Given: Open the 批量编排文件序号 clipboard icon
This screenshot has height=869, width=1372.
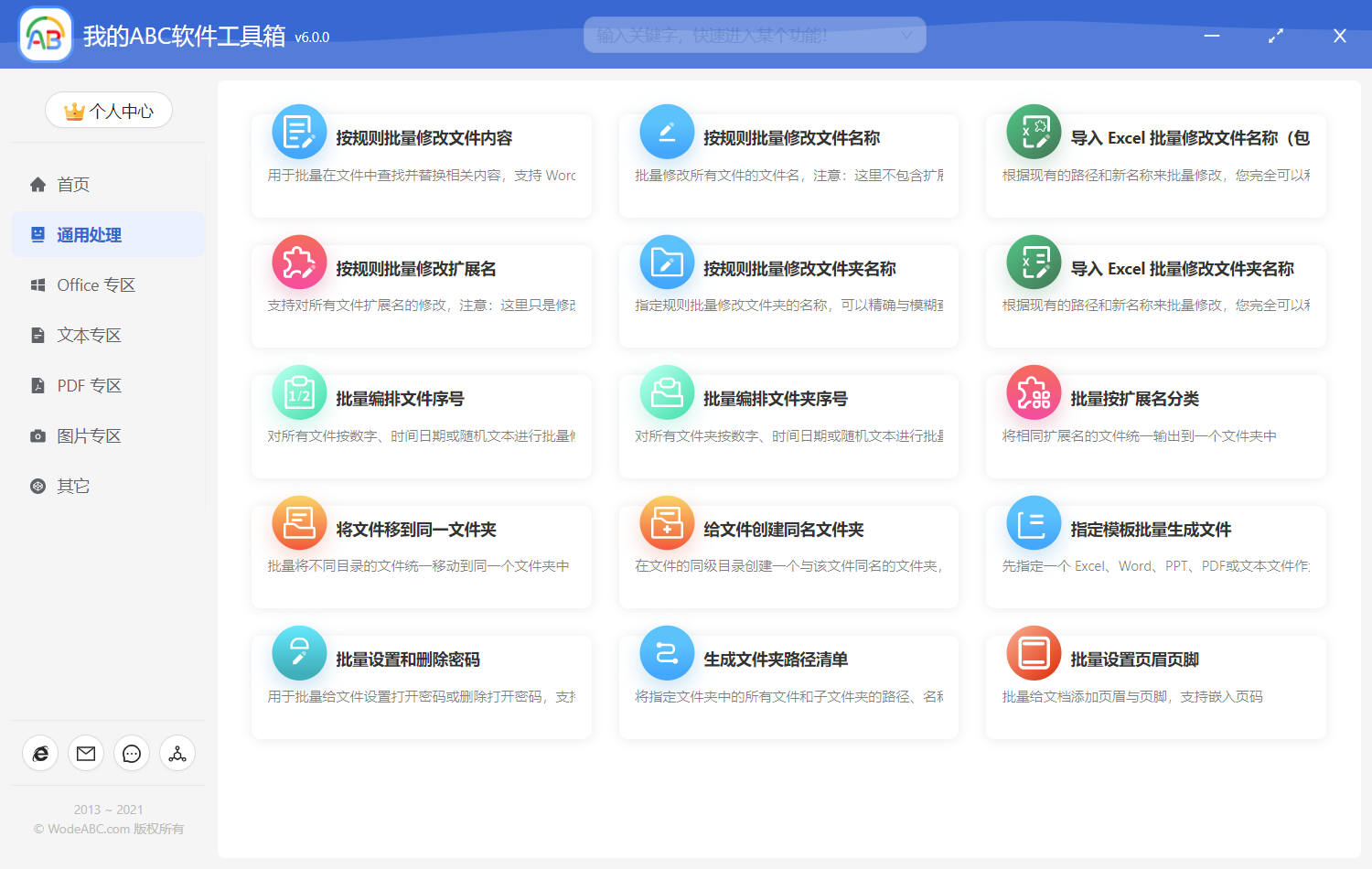Looking at the screenshot, I should pos(299,392).
